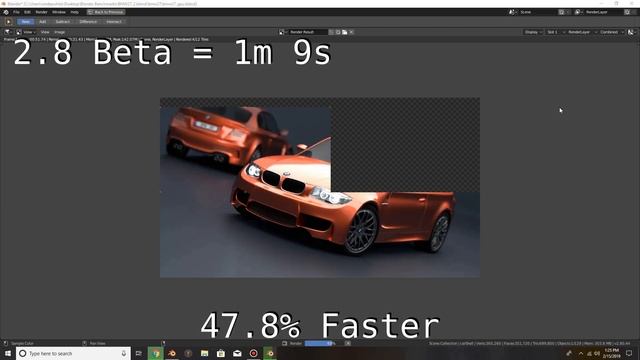640x360 pixels.
Task: Open the image editor View menu
Action: pyautogui.click(x=45, y=32)
